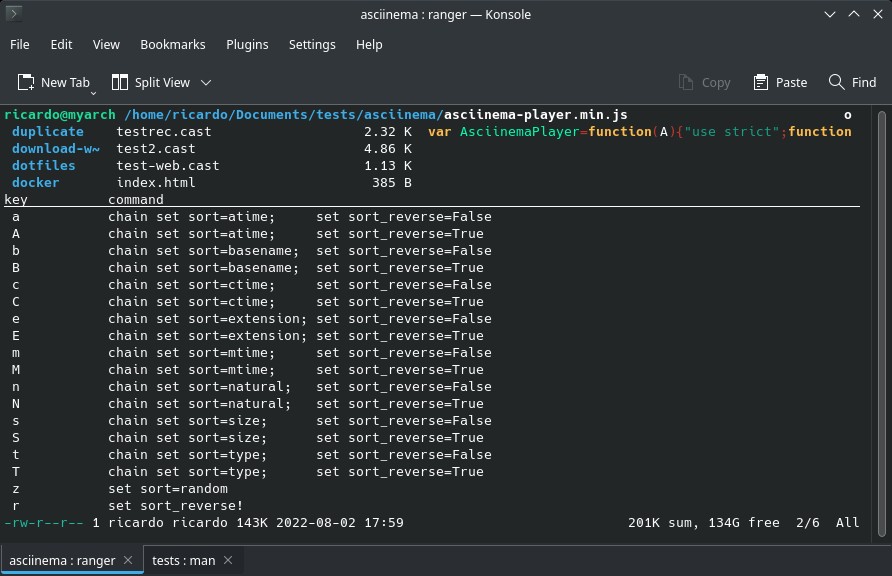Open the Bookmarks menu
The height and width of the screenshot is (576, 892).
pyautogui.click(x=173, y=44)
